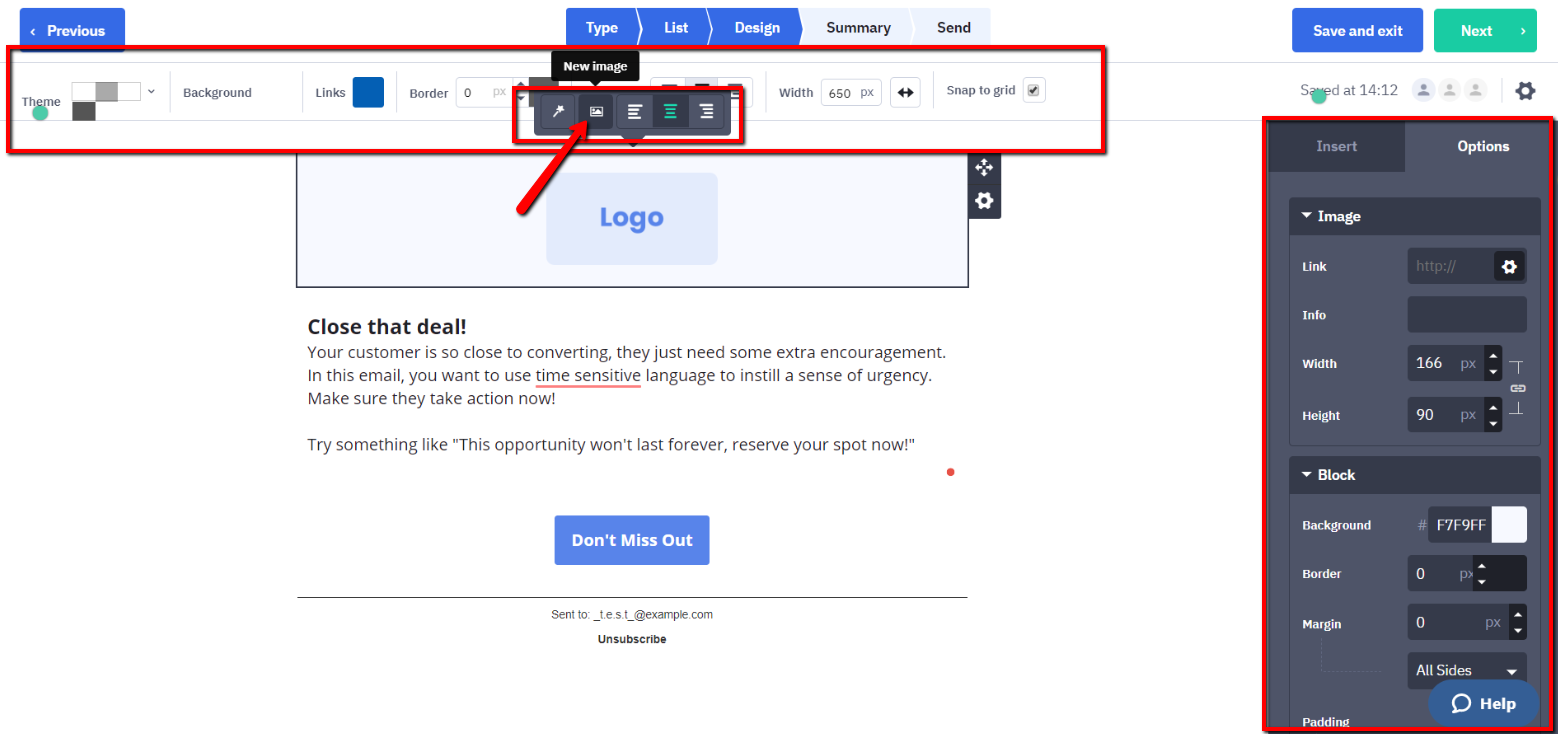
Task: Choose the left align icon
Action: coord(634,111)
